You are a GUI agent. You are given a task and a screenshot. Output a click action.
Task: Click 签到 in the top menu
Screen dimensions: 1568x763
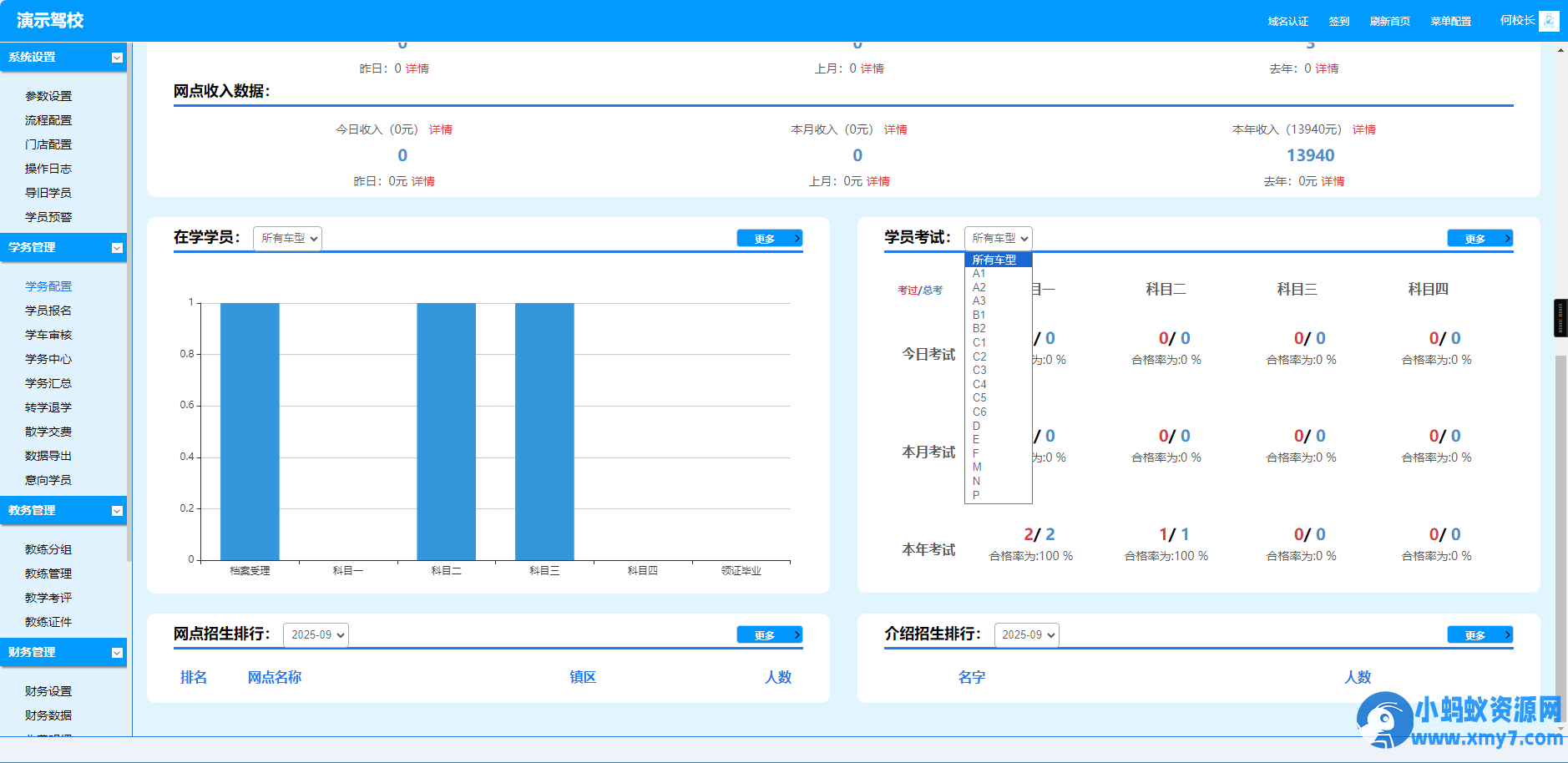1338,20
